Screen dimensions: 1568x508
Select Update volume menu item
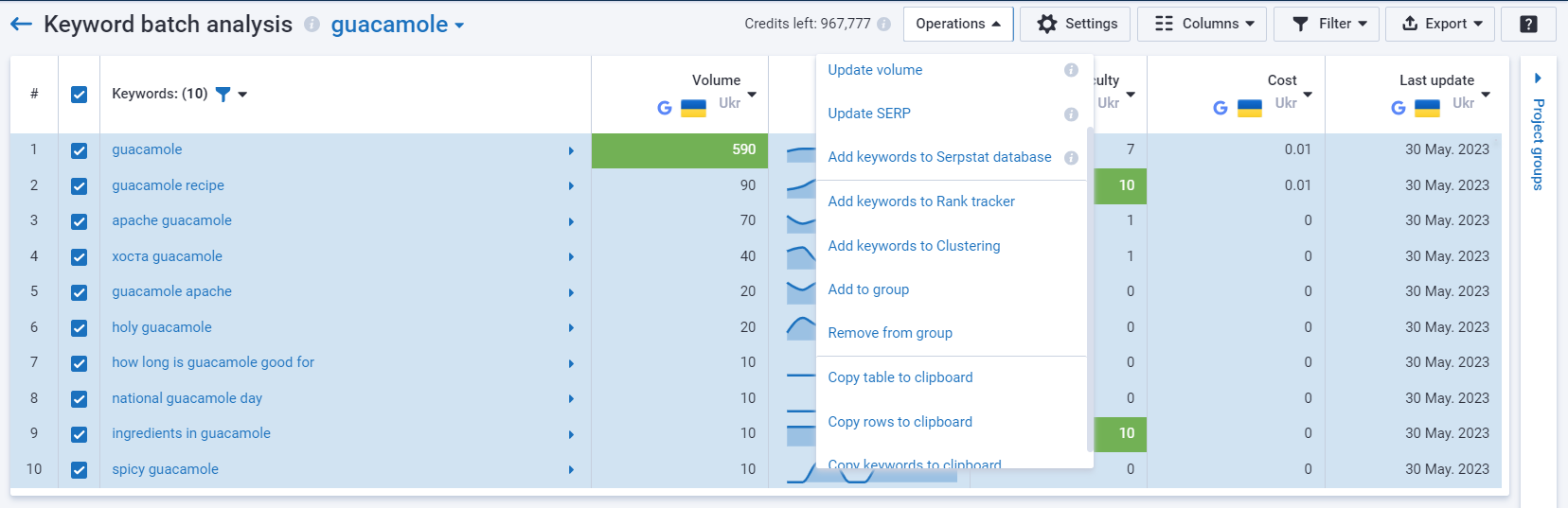pyautogui.click(x=875, y=70)
